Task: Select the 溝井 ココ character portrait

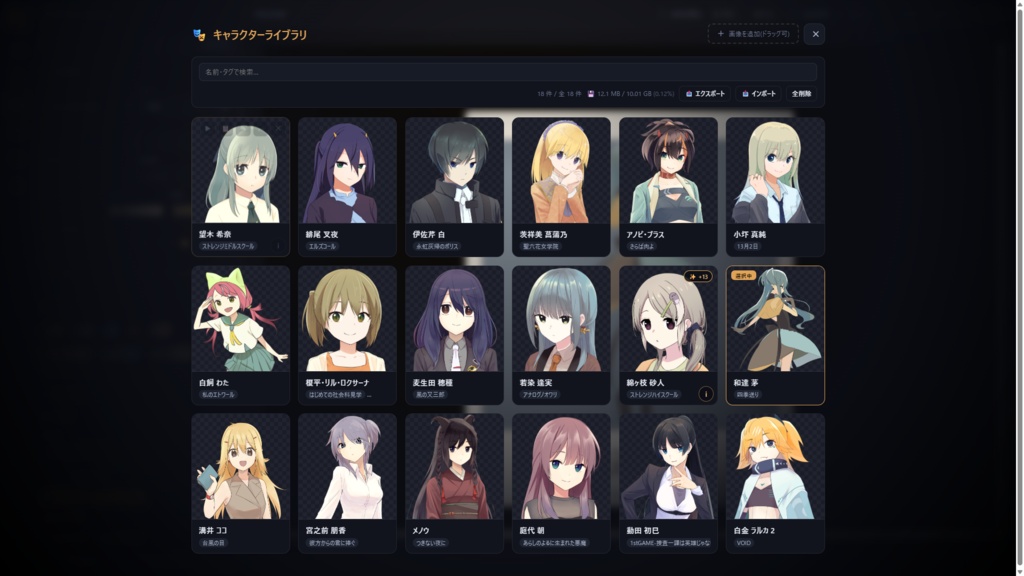Action: click(240, 467)
